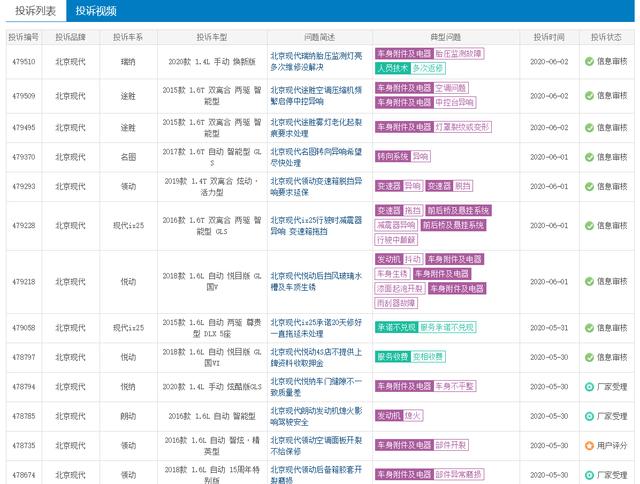This screenshot has height=484, width=640.
Task: Click the 发动机 抖动 tag
Action: [x=399, y=259]
